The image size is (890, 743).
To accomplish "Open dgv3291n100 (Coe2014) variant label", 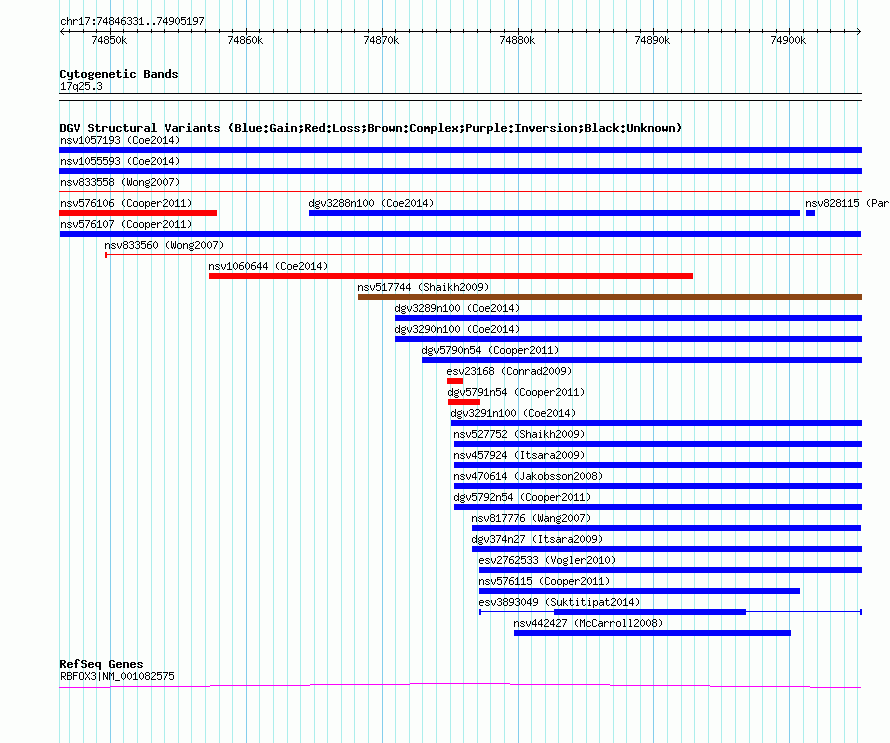I will pyautogui.click(x=513, y=413).
